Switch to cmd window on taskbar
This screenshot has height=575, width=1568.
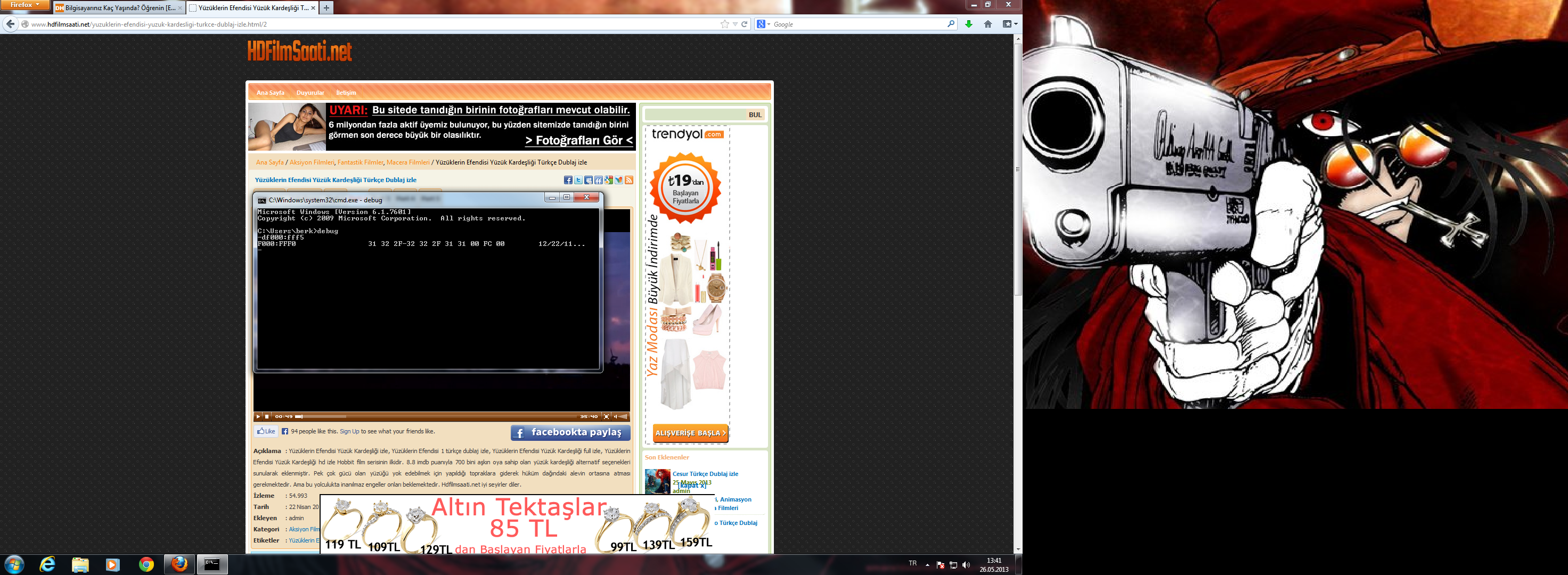[212, 565]
